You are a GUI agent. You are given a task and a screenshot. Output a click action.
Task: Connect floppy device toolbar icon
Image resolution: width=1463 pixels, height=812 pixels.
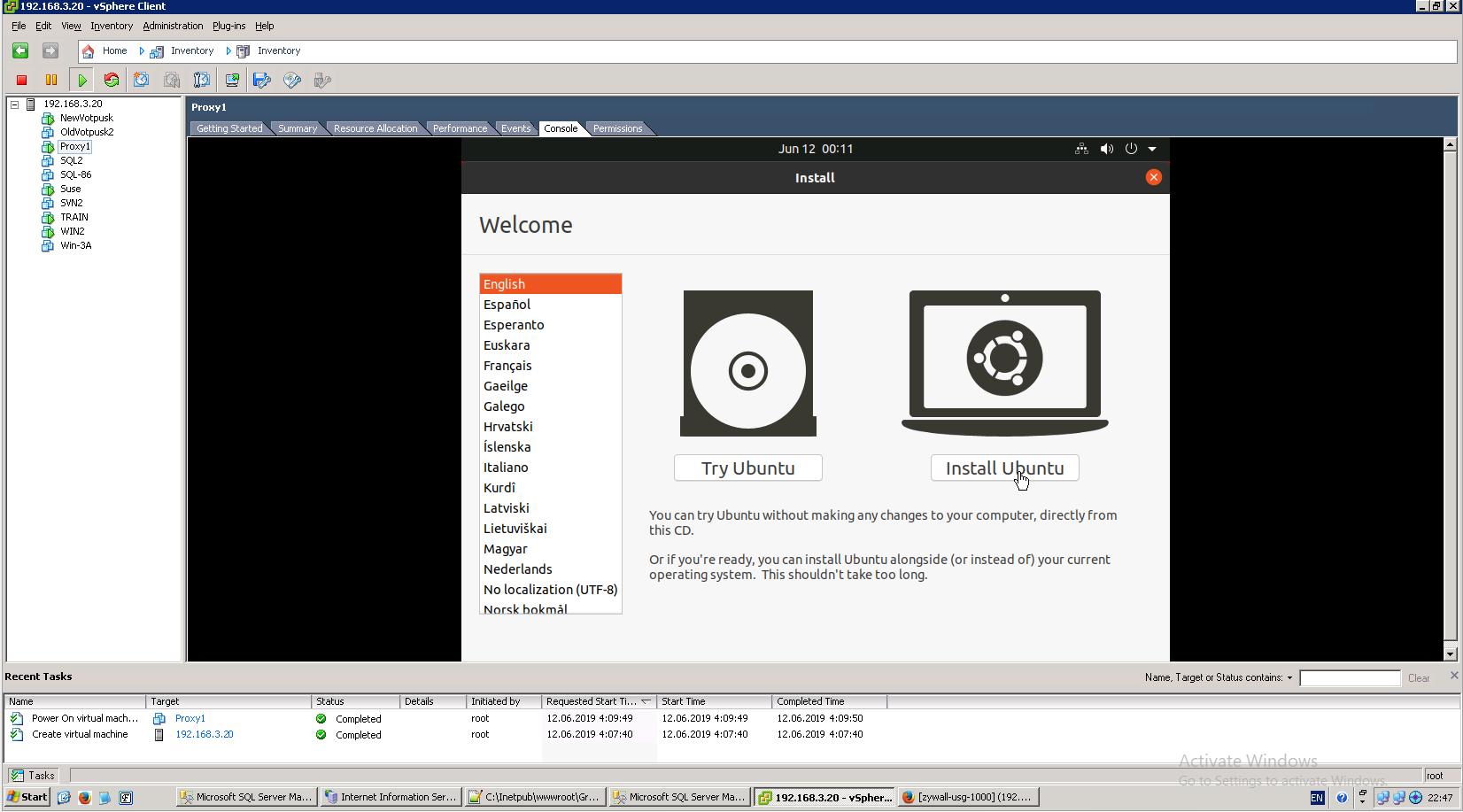pos(262,81)
